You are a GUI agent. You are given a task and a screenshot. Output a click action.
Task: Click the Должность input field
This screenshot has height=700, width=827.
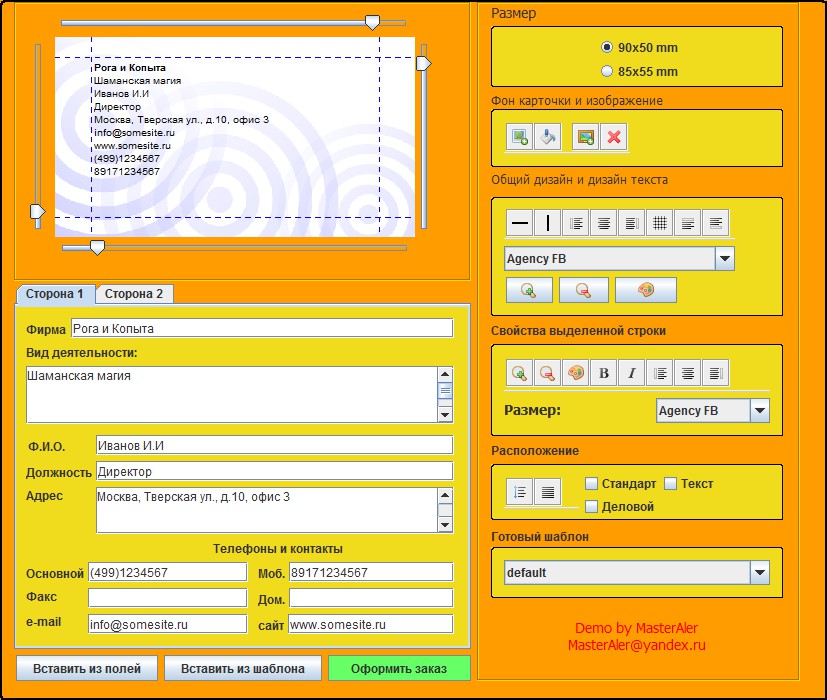[274, 471]
